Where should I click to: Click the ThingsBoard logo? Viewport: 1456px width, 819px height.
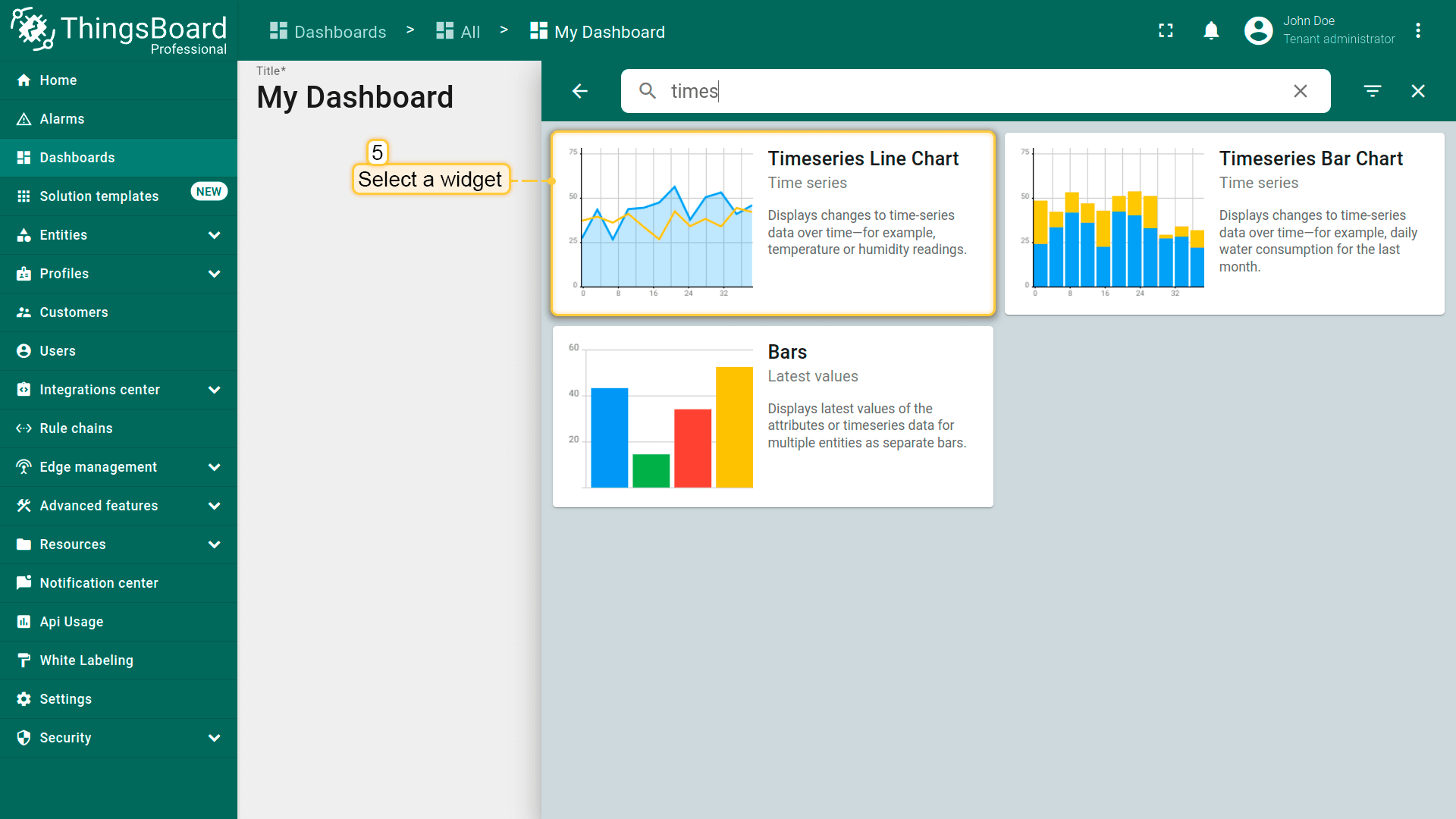119,30
